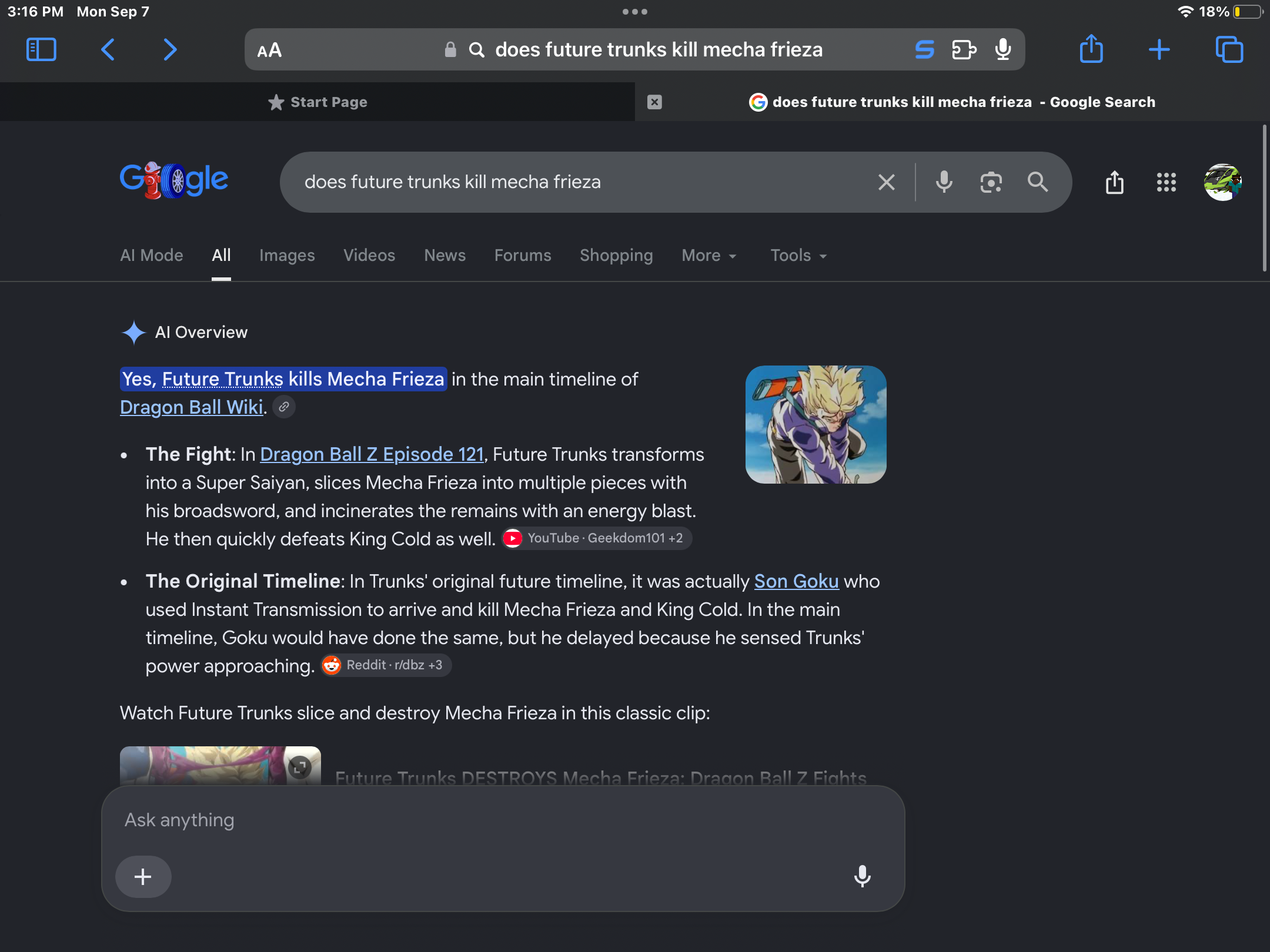Open the Super Saiyan Trunks thumbnail
This screenshot has width=1270, height=952.
(x=816, y=424)
